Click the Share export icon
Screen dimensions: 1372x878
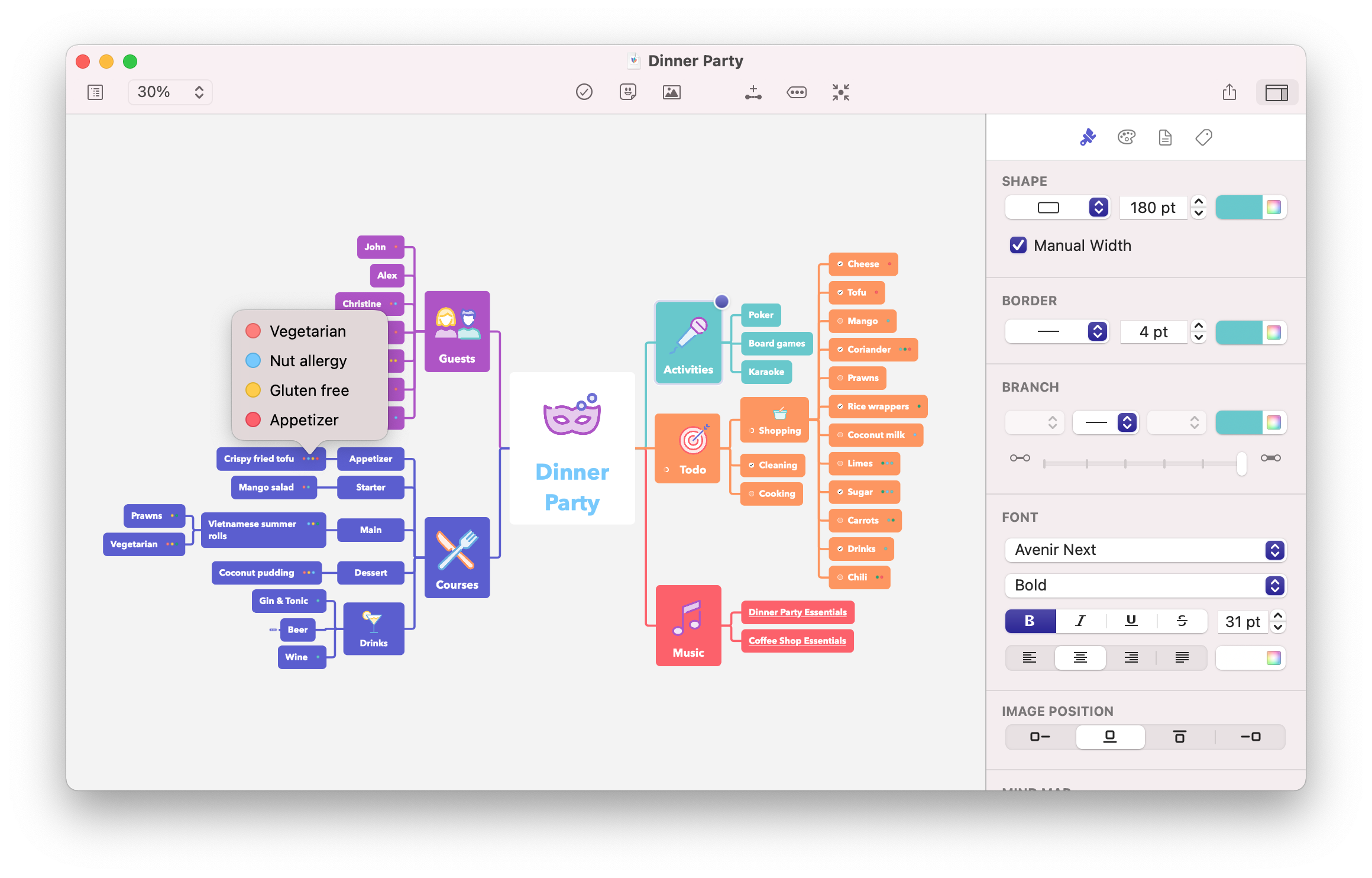pos(1231,92)
